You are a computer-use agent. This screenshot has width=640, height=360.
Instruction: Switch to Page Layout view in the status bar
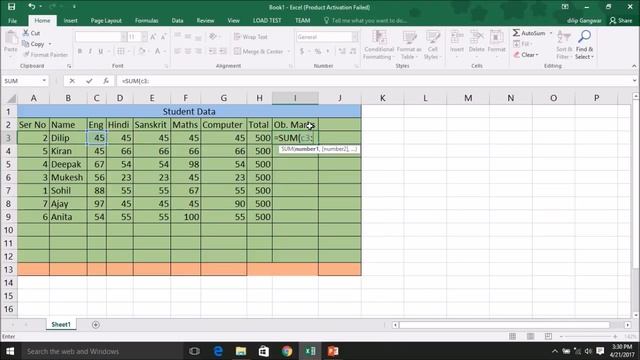[x=530, y=336]
